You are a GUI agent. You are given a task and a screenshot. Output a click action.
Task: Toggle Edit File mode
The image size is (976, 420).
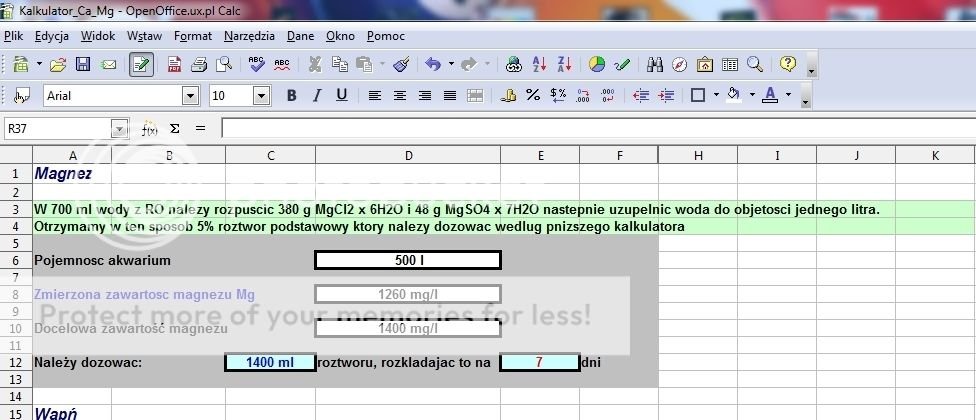(x=141, y=64)
